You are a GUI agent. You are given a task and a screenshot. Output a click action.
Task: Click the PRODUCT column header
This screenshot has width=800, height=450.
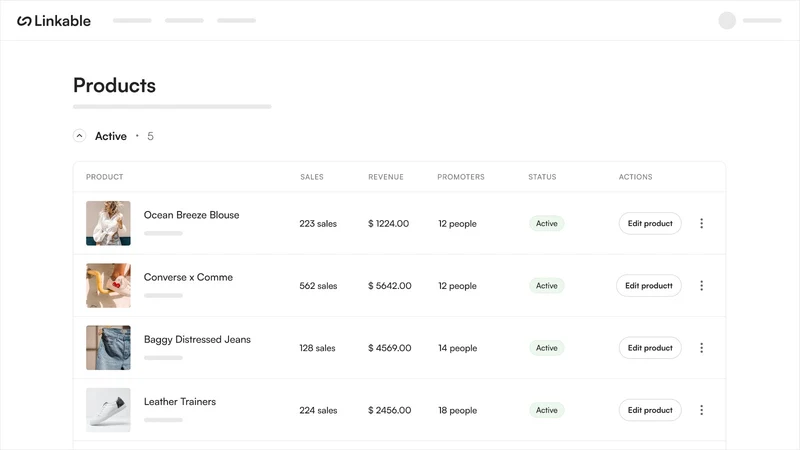(105, 177)
